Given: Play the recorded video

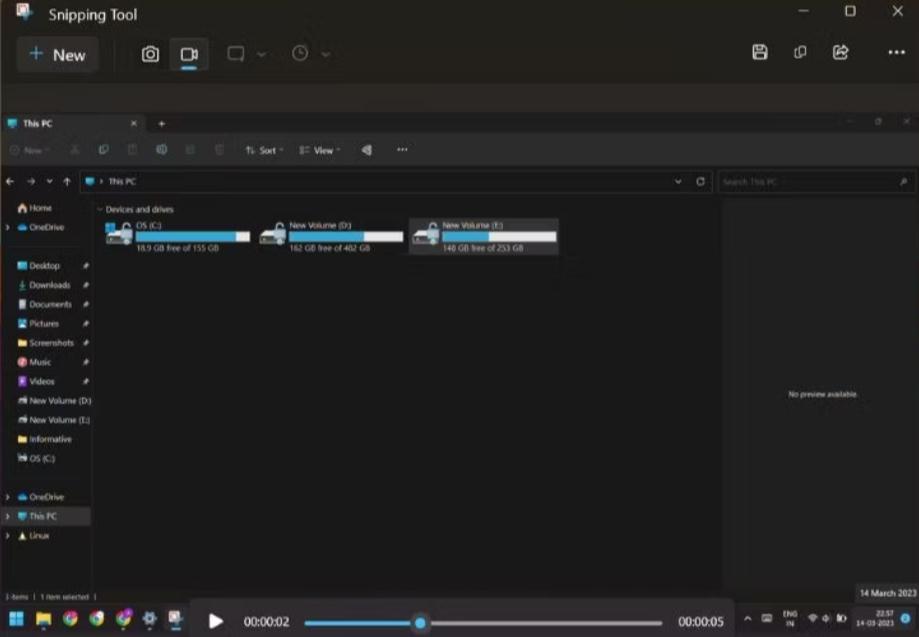Looking at the screenshot, I should pyautogui.click(x=216, y=621).
